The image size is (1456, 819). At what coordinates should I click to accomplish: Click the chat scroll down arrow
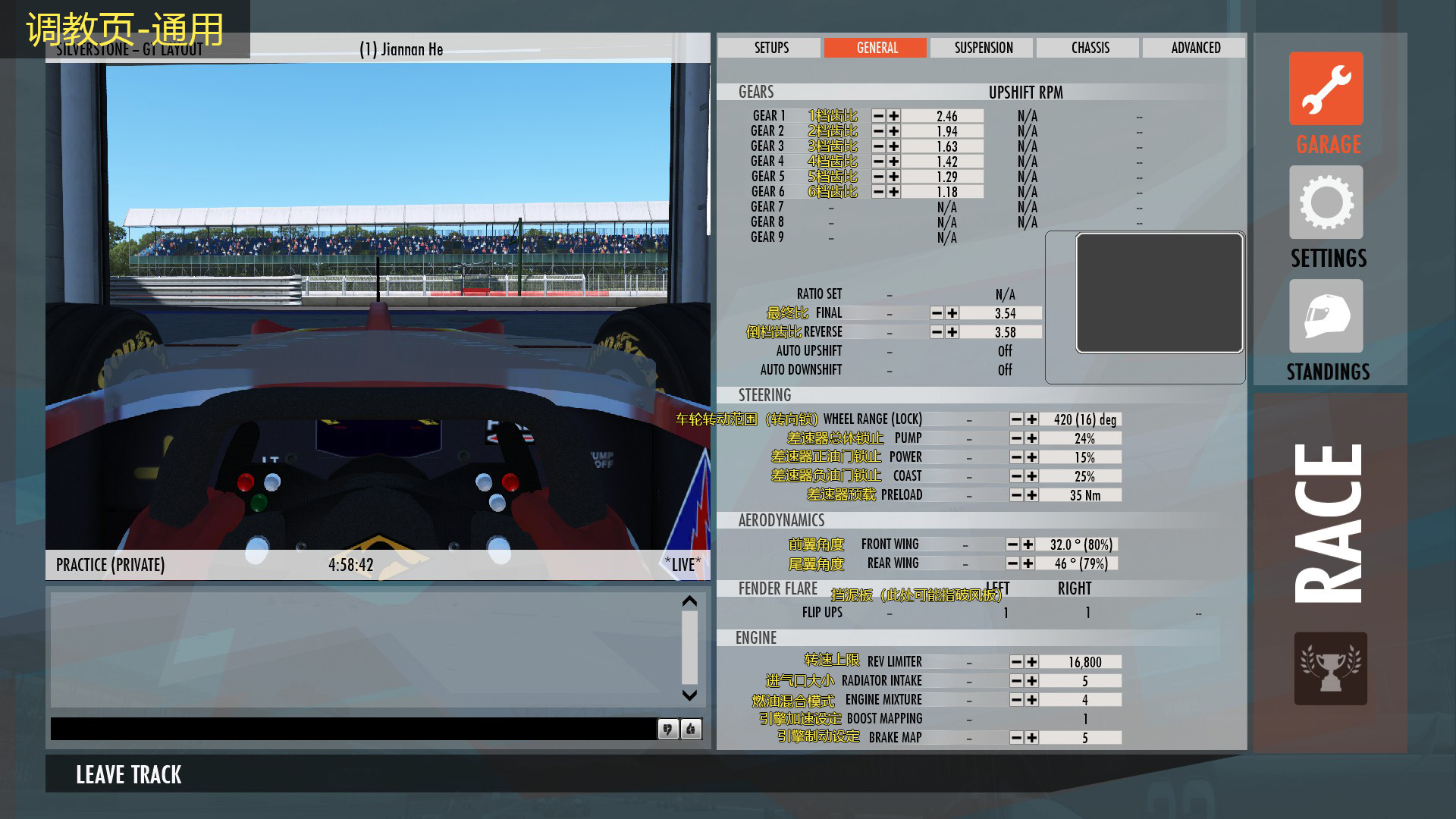(x=689, y=695)
